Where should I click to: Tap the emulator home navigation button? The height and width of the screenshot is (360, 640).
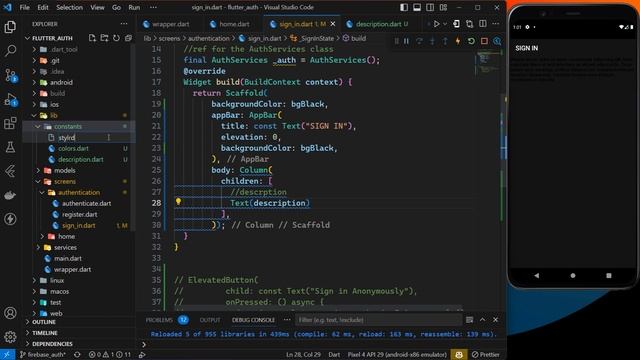tap(573, 276)
